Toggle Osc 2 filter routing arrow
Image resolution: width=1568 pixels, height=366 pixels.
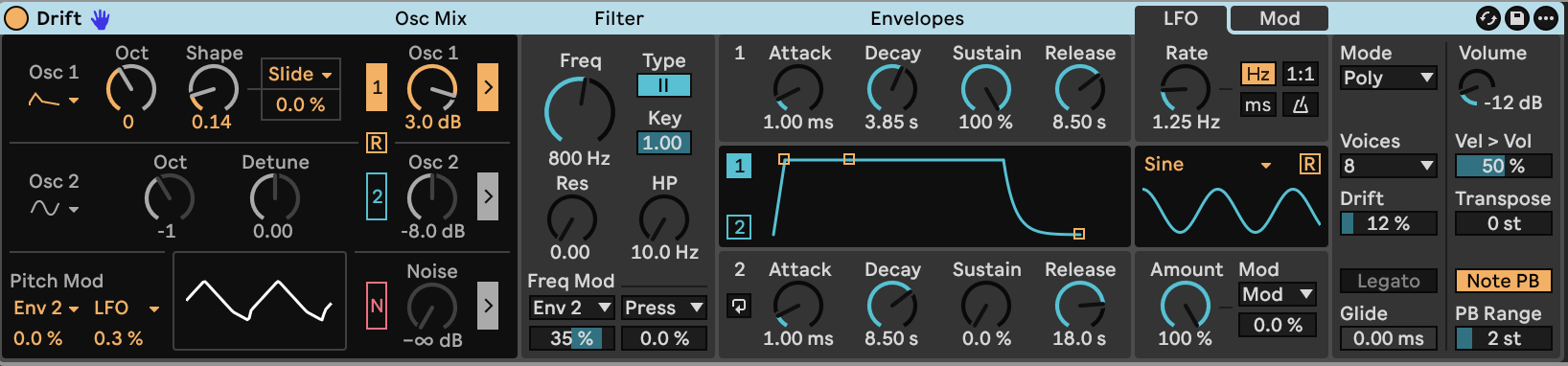click(x=488, y=196)
